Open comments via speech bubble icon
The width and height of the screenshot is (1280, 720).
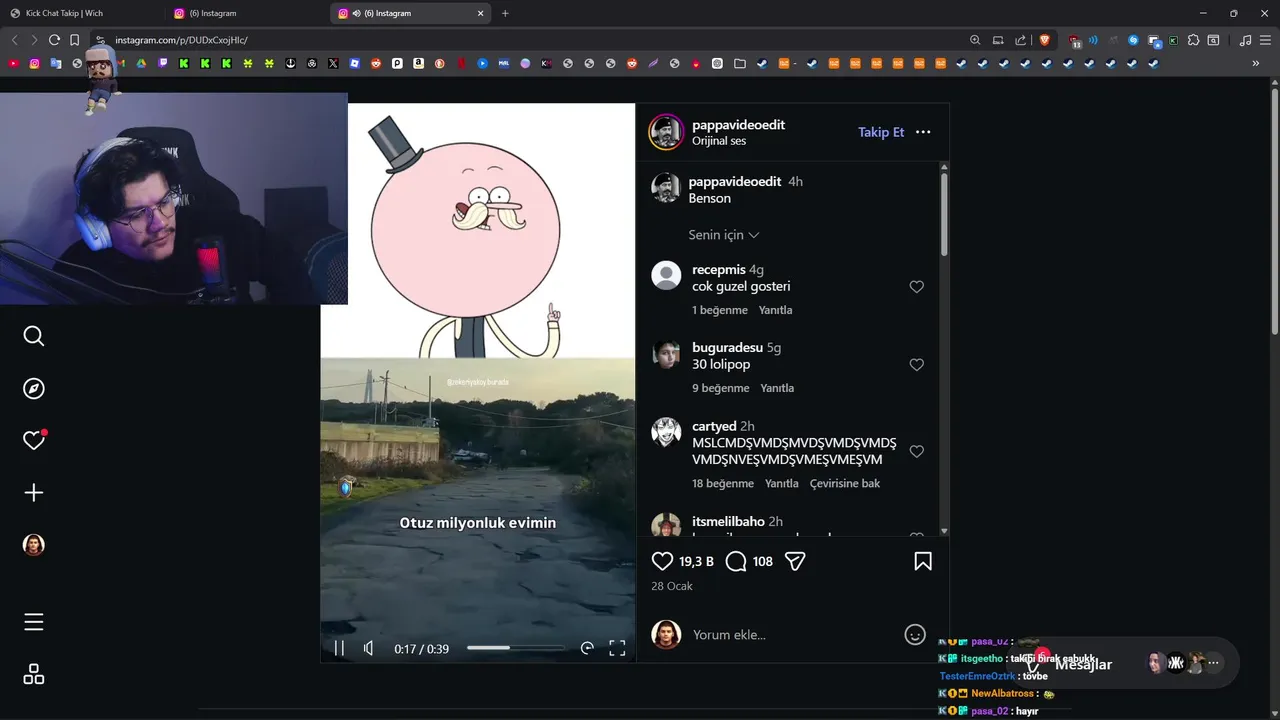[x=736, y=561]
